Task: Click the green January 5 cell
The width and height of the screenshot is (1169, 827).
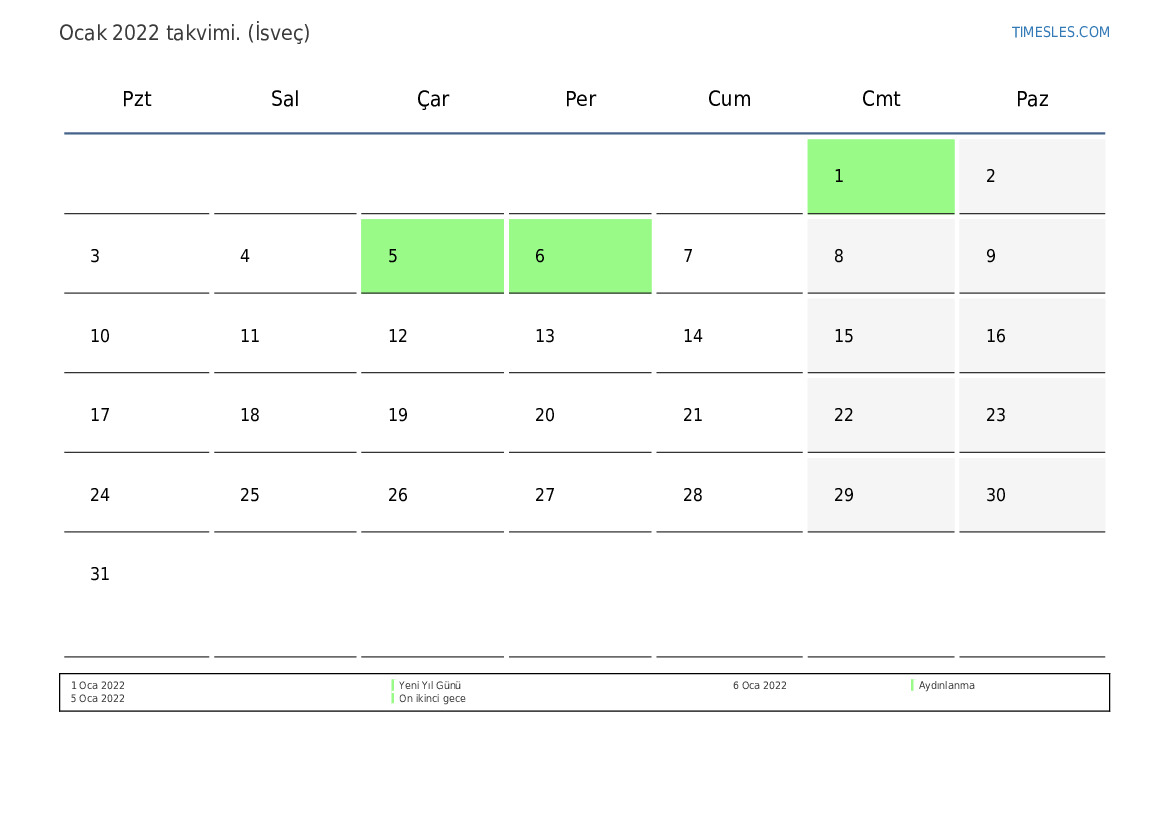Action: click(x=432, y=256)
